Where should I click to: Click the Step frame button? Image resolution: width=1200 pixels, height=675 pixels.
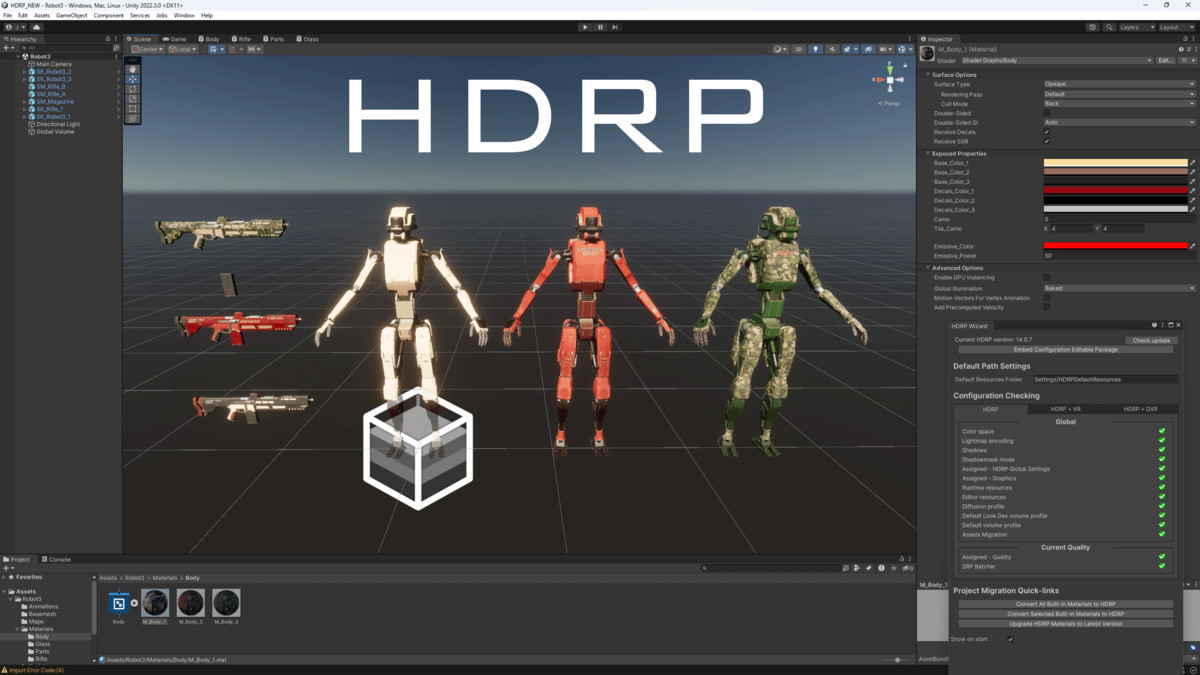click(615, 27)
